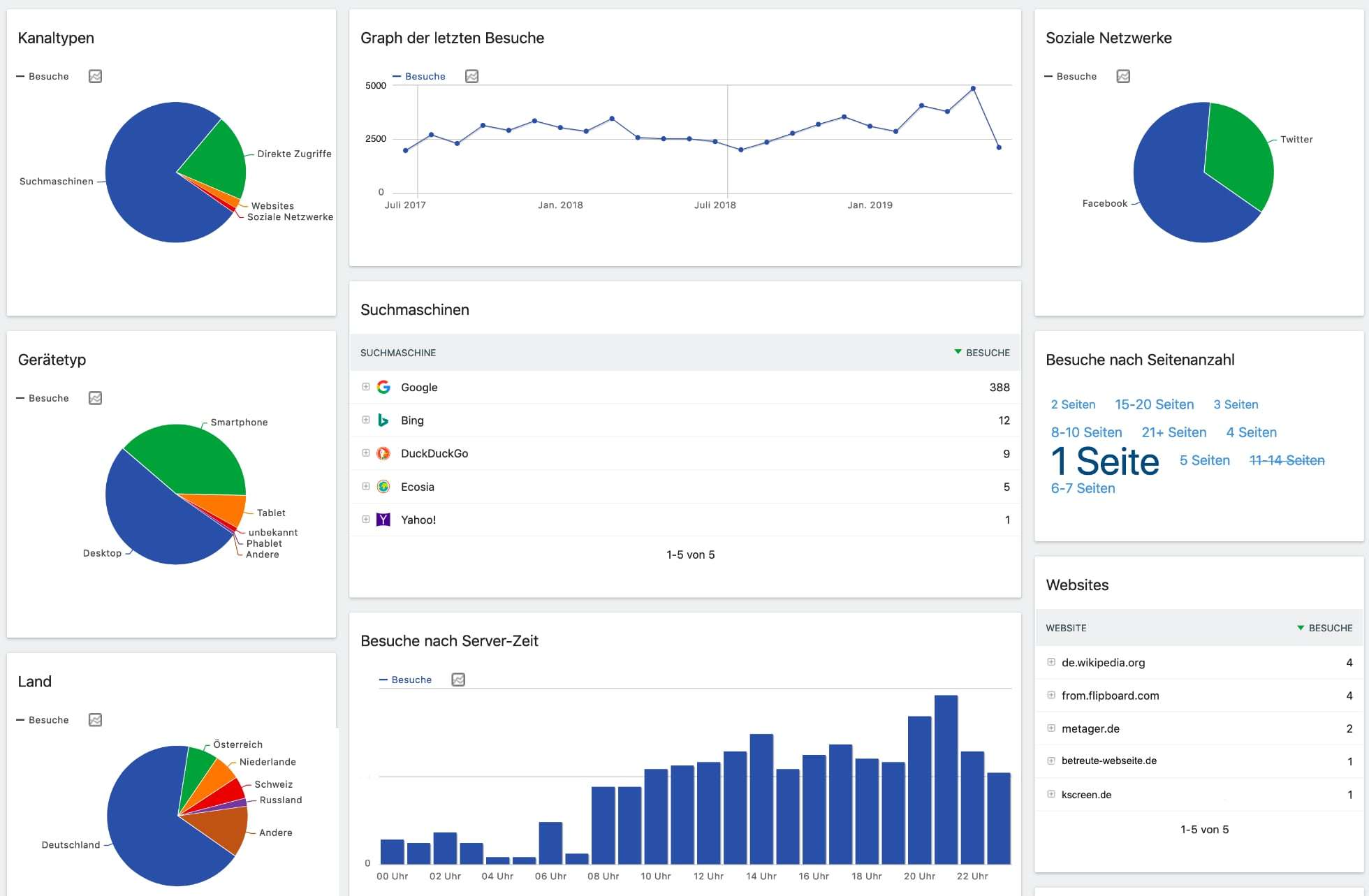The image size is (1369, 896).
Task: Toggle Besuche legend in Land widget
Action: tap(43, 720)
